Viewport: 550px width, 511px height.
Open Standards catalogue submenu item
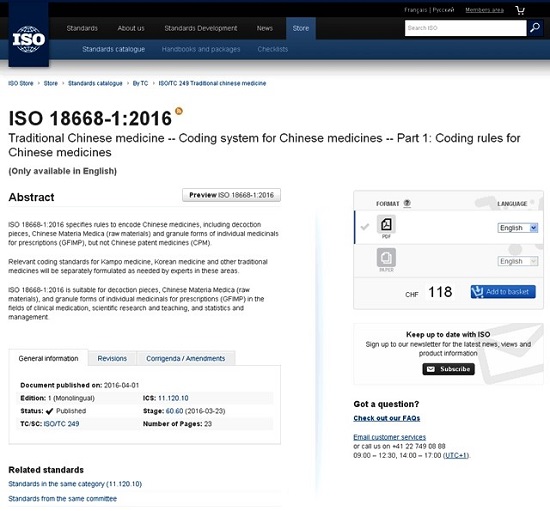tap(114, 49)
